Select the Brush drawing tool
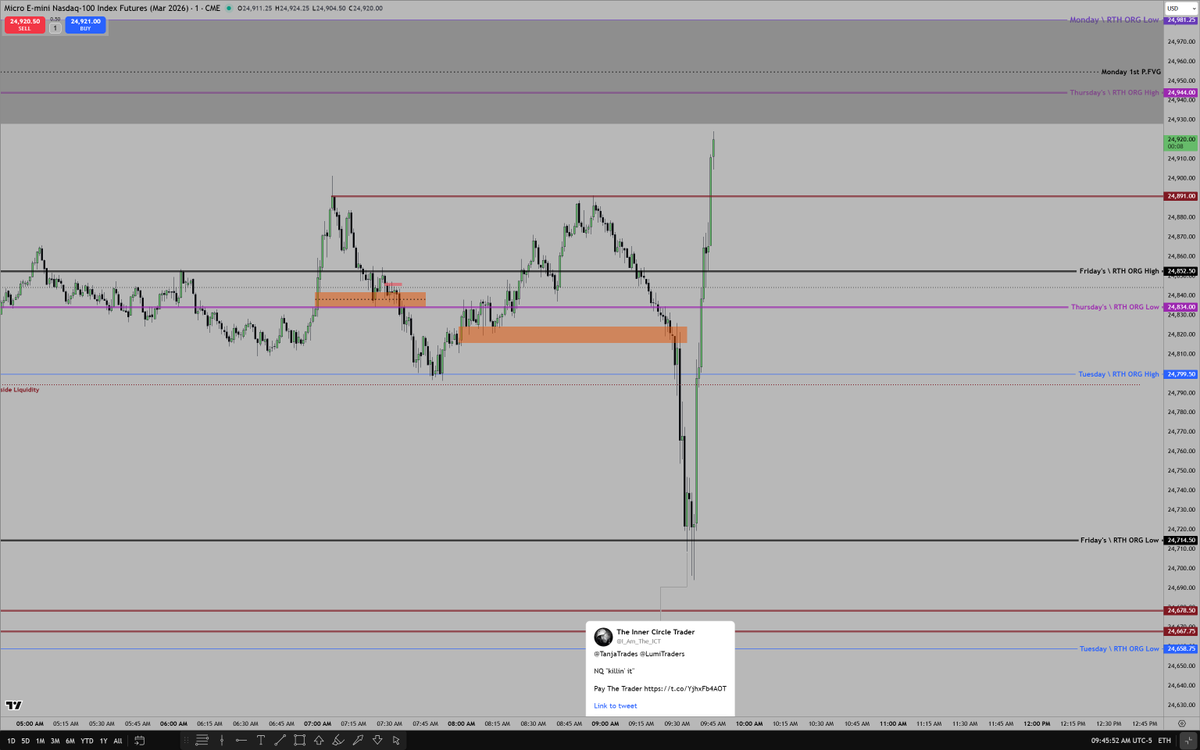1200x750 pixels. point(339,740)
